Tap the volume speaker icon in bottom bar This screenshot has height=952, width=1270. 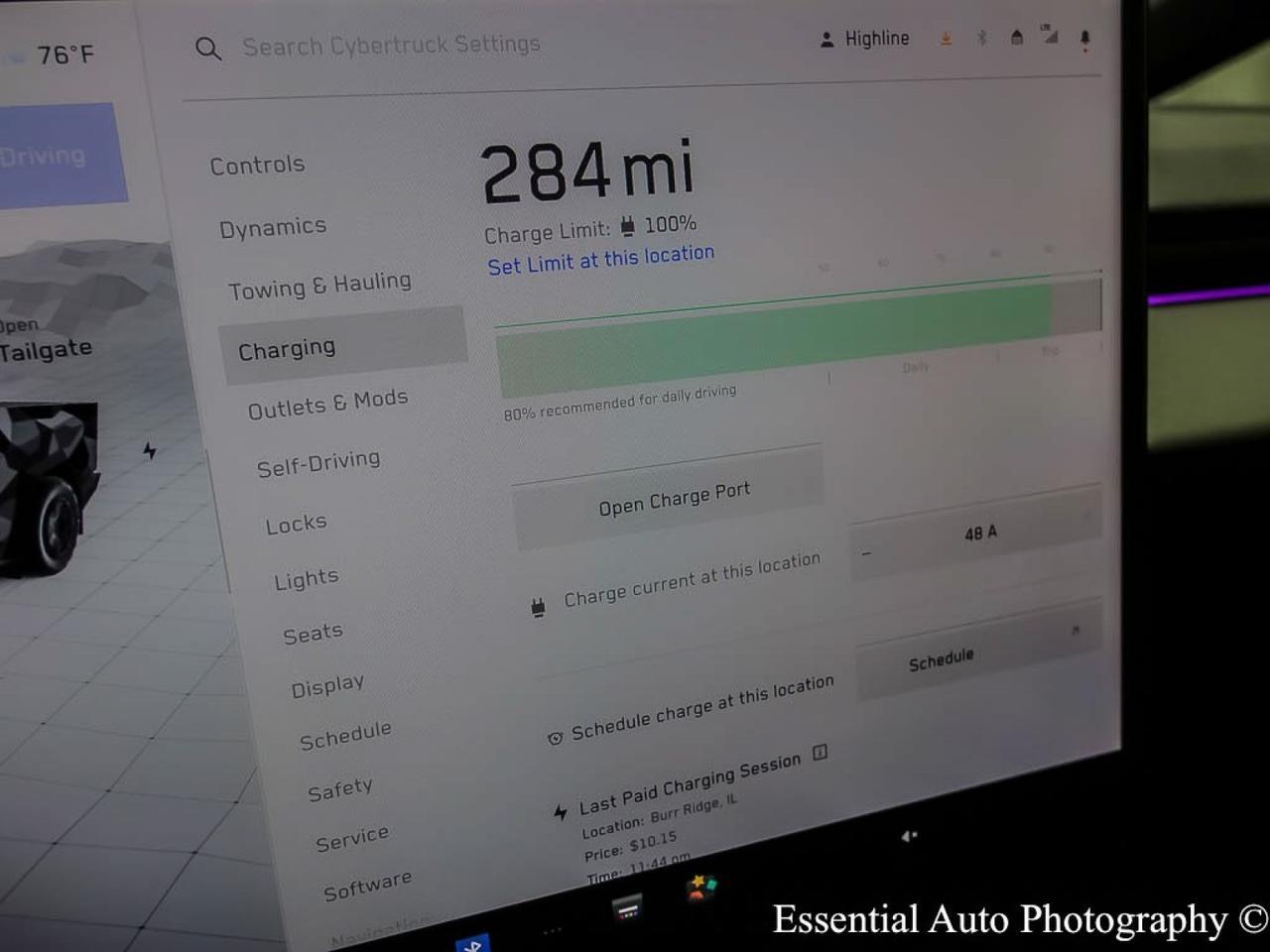[909, 836]
